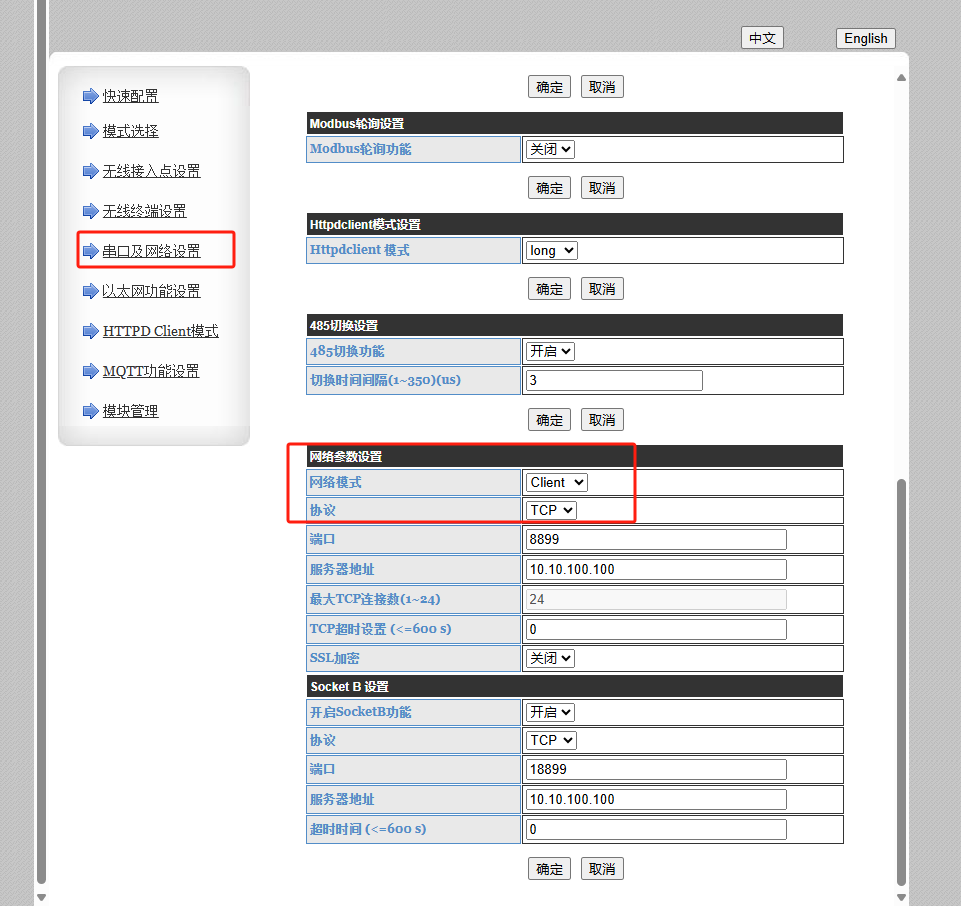Viewport: 961px width, 906px height.
Task: Click arrow icon beside 以太网功能设置
Action: [x=90, y=291]
